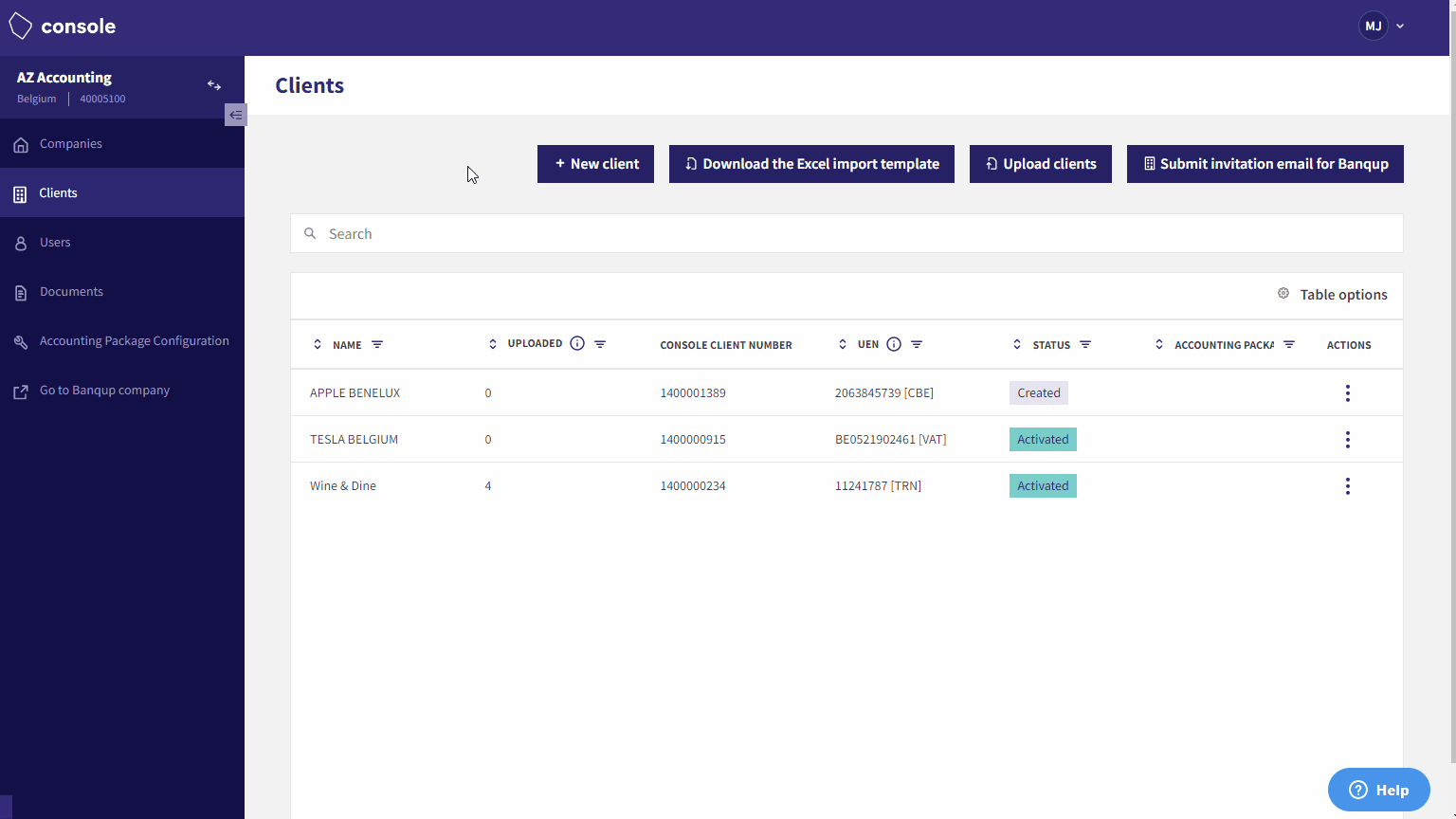Click Wine & Dine's Activated status badge

click(1043, 486)
